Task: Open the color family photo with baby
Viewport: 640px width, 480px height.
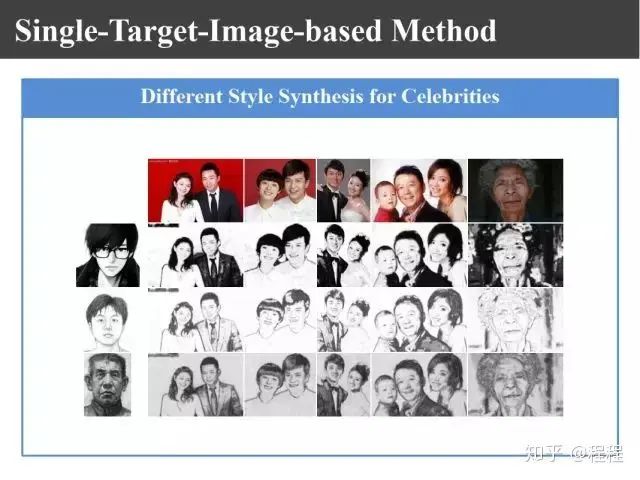Action: point(419,191)
